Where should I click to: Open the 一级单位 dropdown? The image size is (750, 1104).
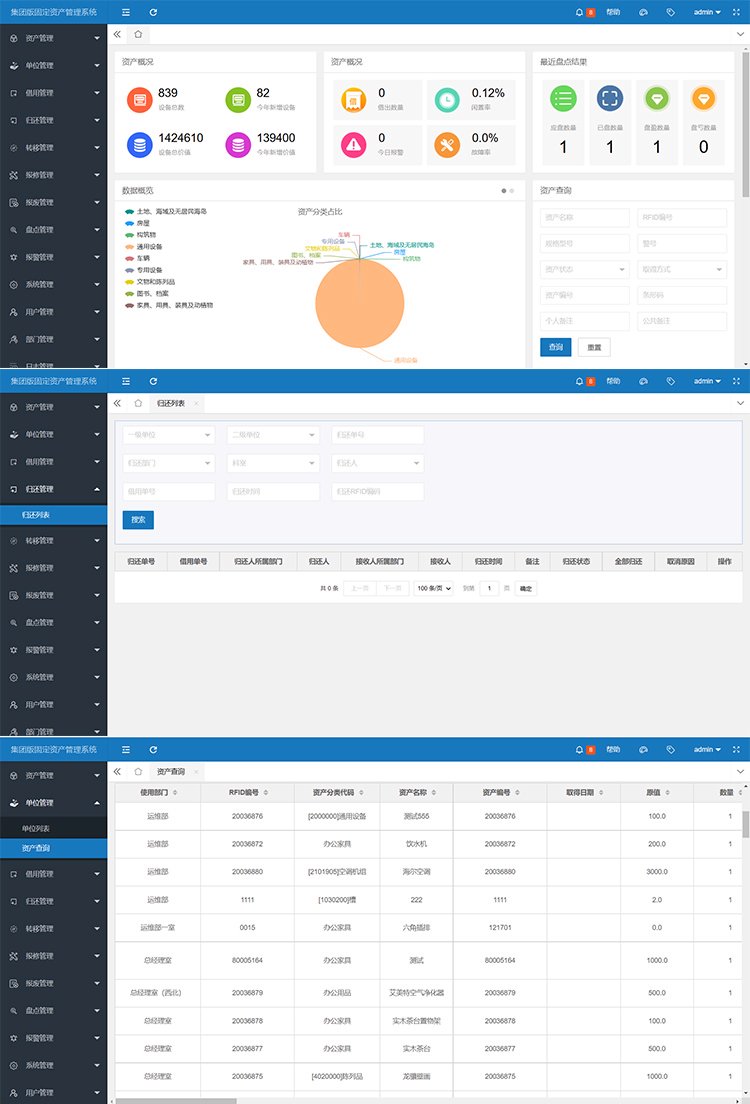tap(168, 435)
